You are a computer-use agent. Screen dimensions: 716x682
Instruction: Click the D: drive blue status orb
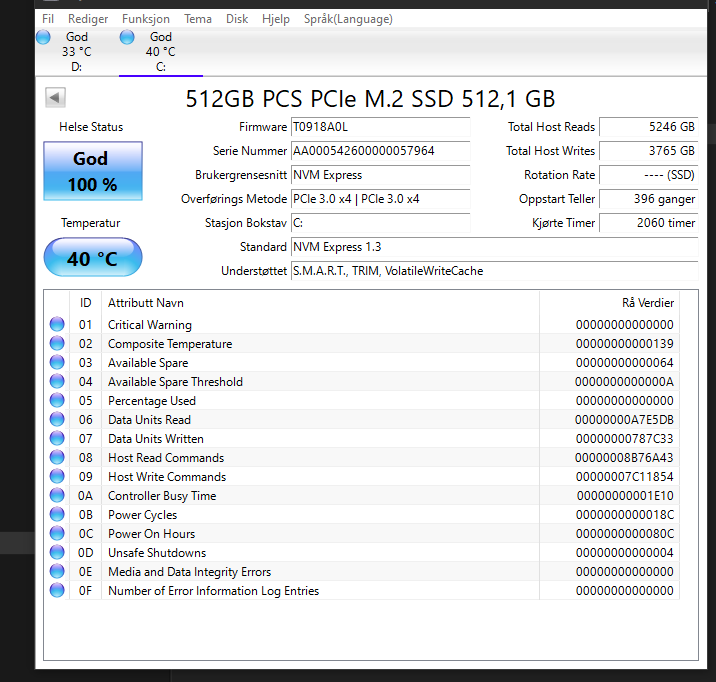click(x=43, y=37)
